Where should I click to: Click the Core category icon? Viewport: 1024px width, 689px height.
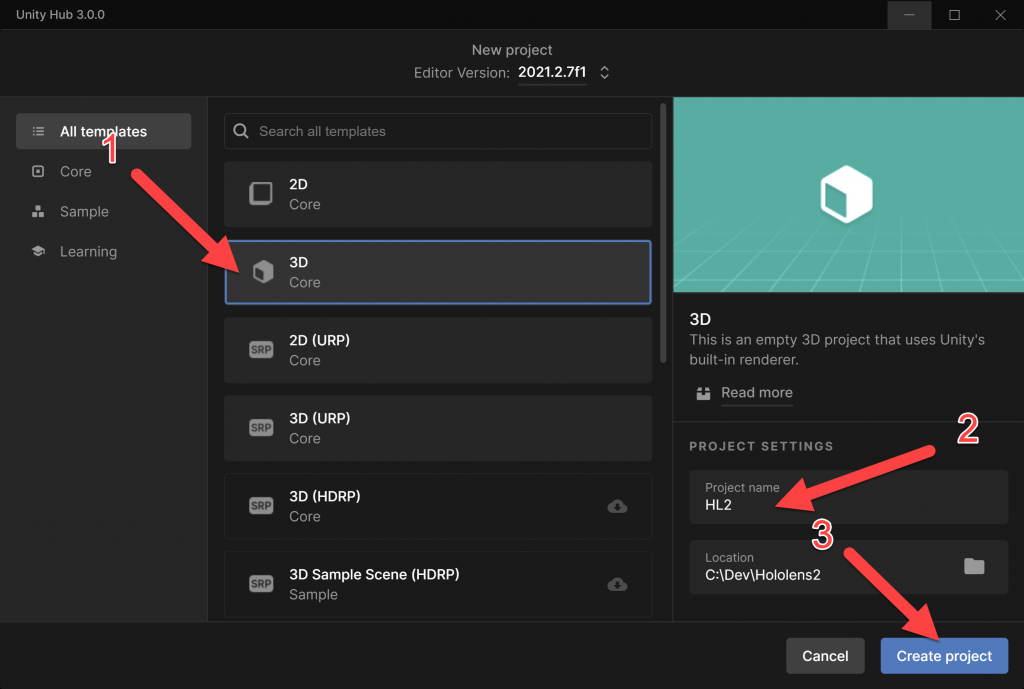pos(39,171)
